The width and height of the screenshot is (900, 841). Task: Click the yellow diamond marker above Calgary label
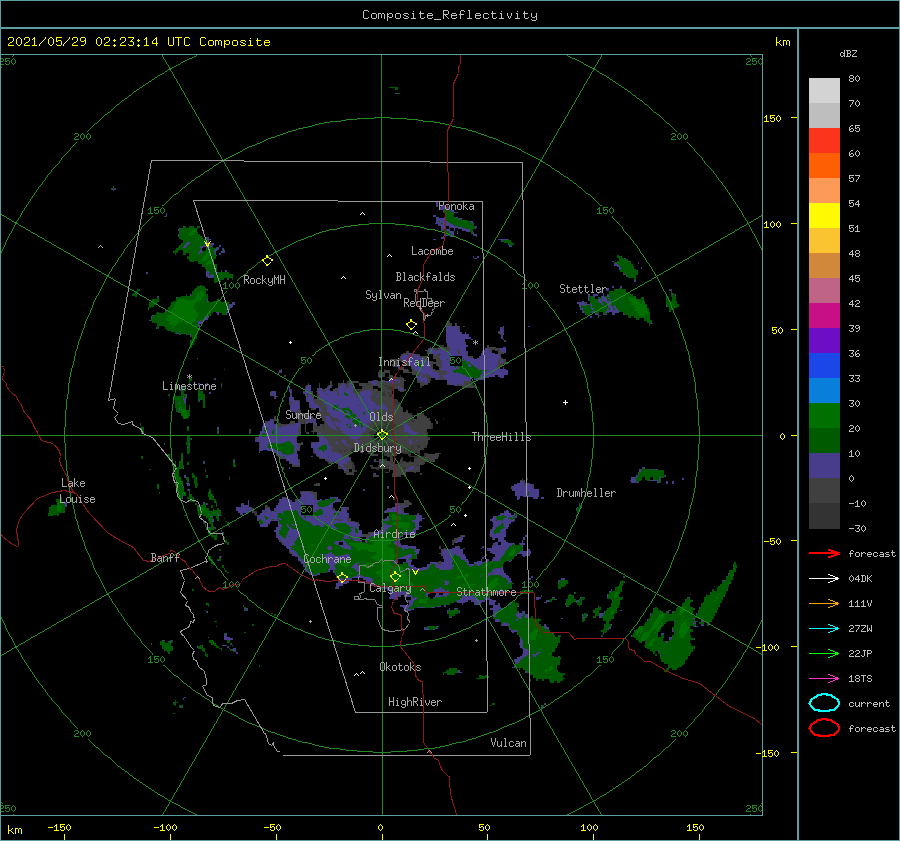[395, 576]
